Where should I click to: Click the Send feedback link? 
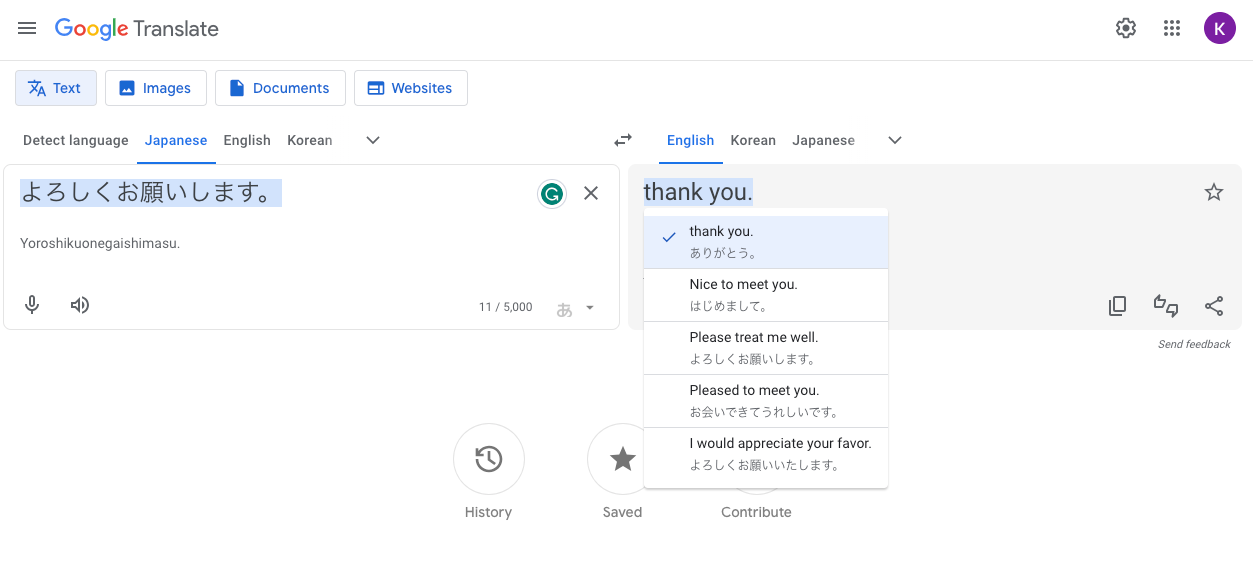(1194, 344)
